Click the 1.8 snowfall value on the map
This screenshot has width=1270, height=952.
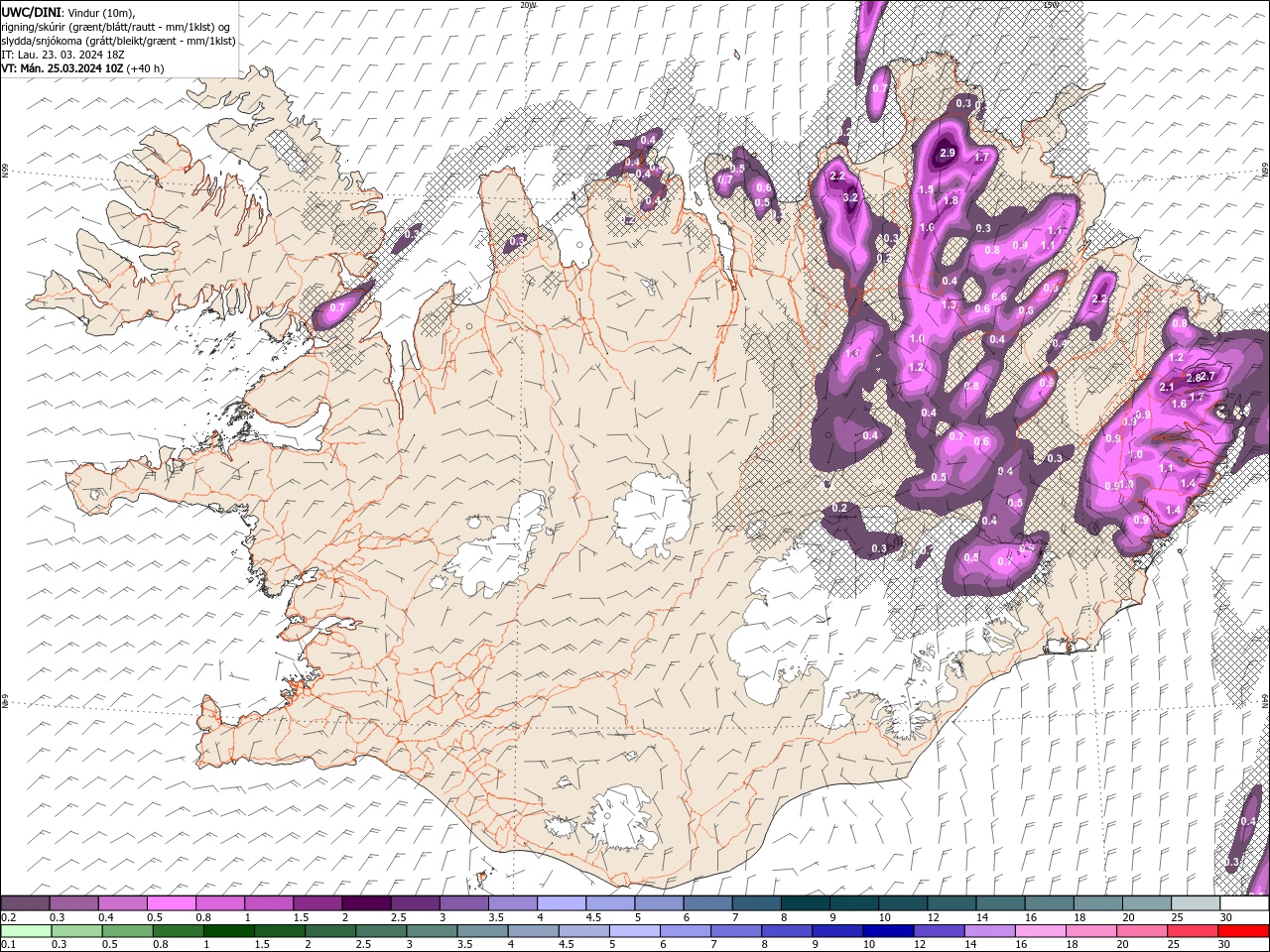(x=951, y=200)
